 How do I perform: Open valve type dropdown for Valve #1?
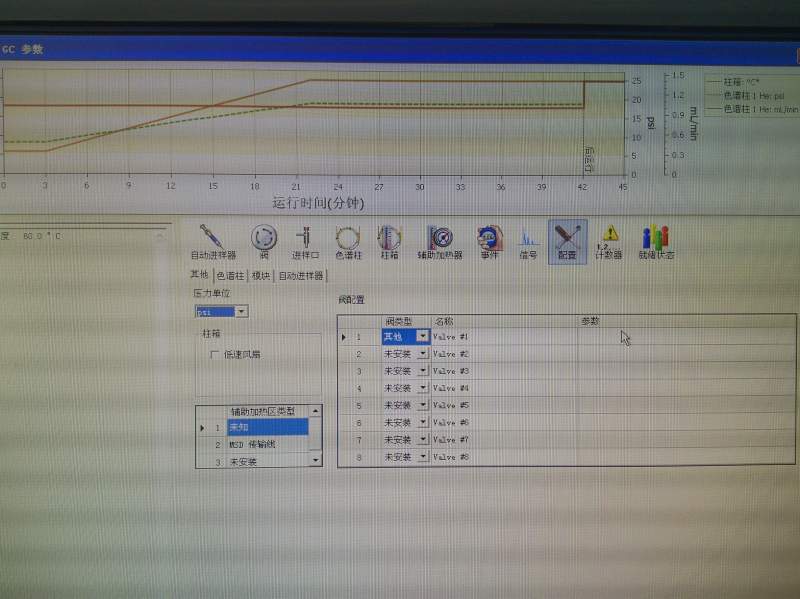coord(422,336)
